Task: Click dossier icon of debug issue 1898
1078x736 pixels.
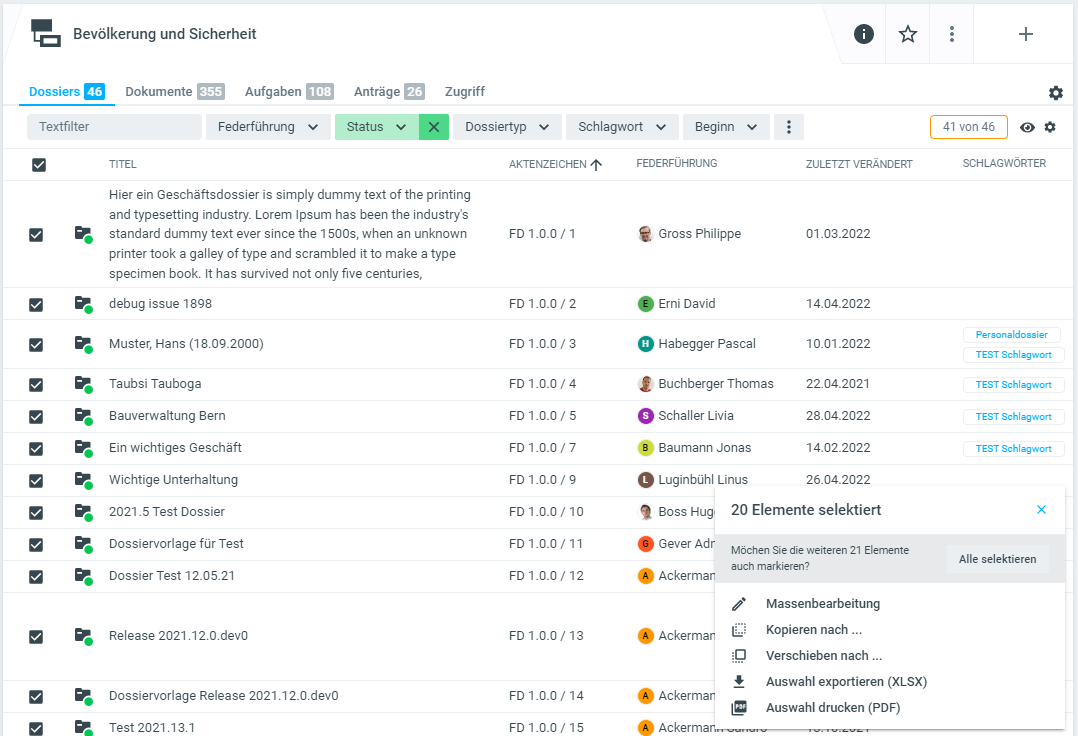Action: pyautogui.click(x=83, y=304)
